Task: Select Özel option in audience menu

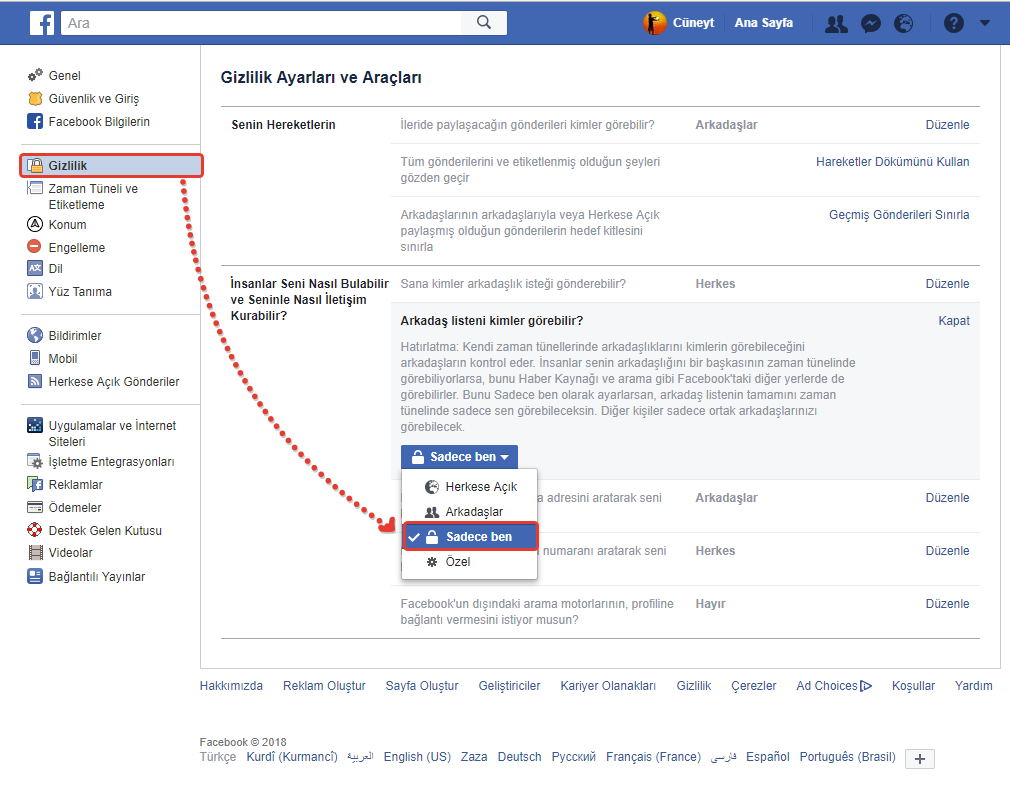Action: 457,562
